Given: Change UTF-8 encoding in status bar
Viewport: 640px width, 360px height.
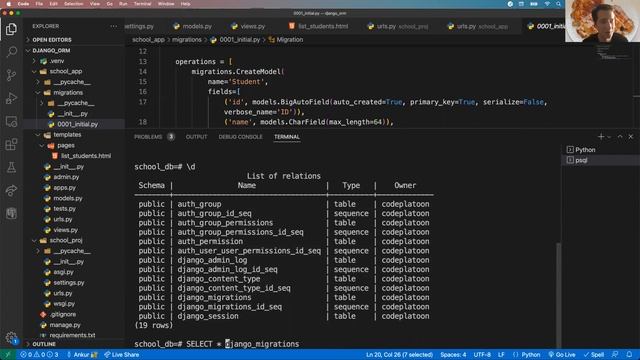Looking at the screenshot, I should point(482,355).
